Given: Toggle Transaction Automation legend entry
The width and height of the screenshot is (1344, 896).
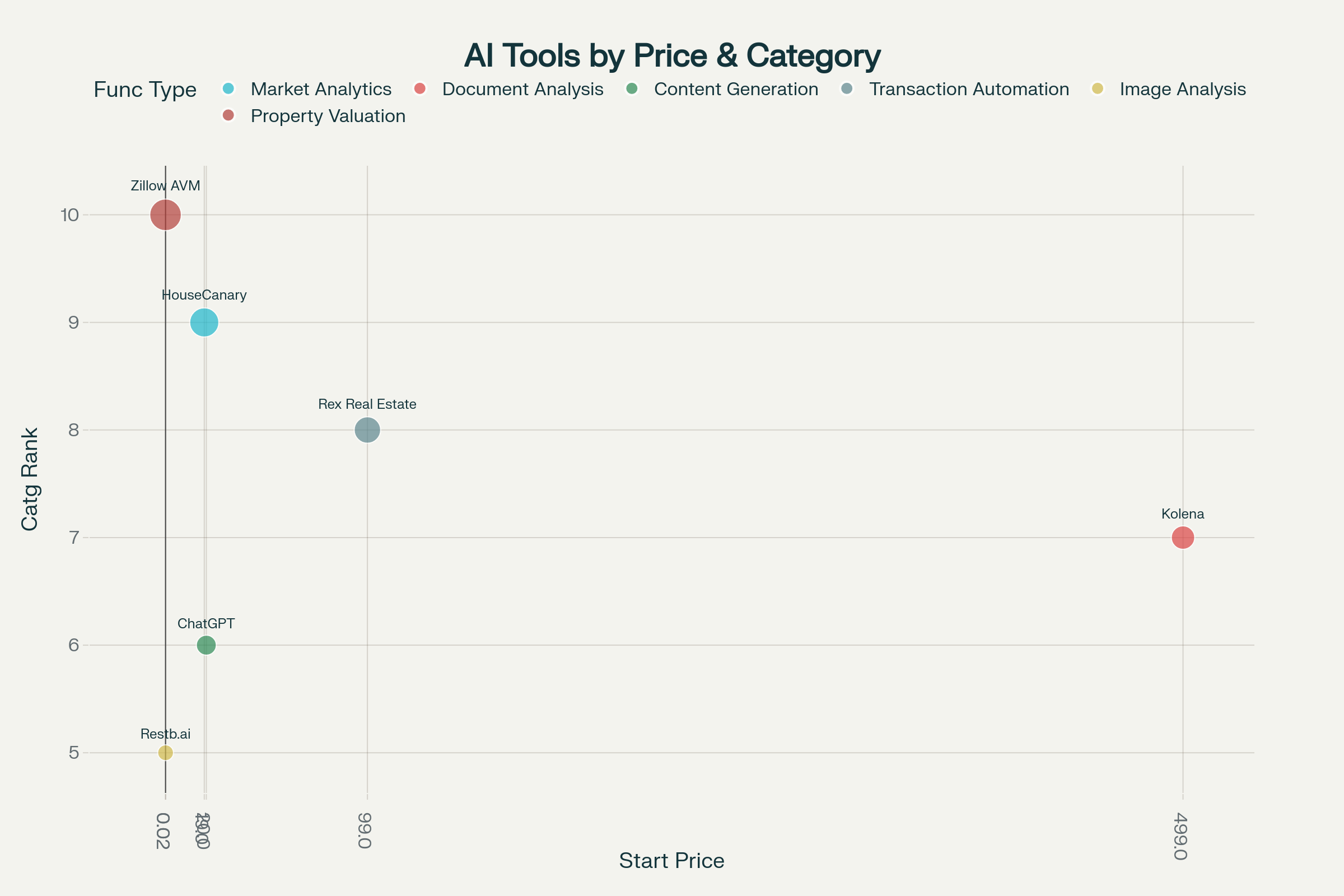Looking at the screenshot, I should pos(954,89).
